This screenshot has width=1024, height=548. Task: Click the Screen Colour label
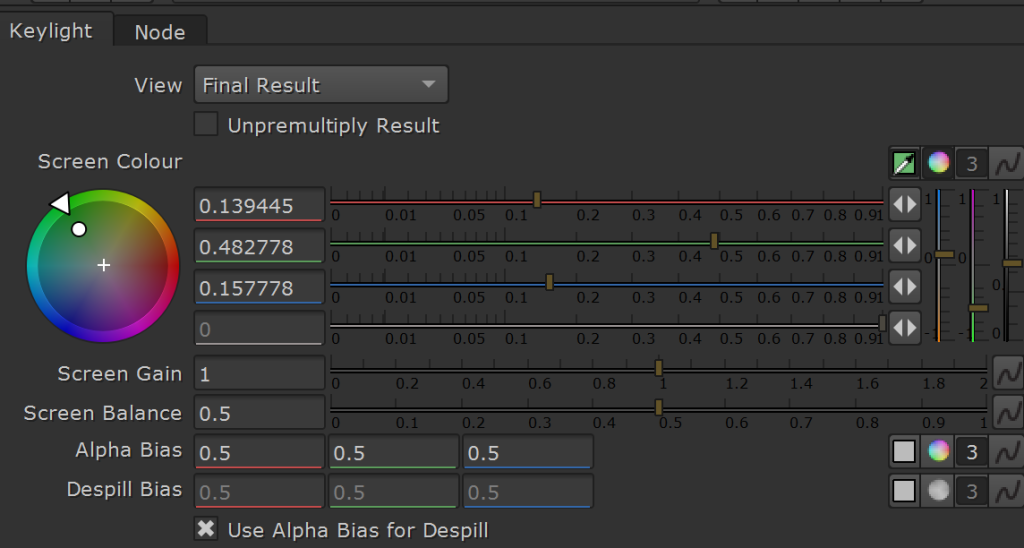(x=110, y=161)
